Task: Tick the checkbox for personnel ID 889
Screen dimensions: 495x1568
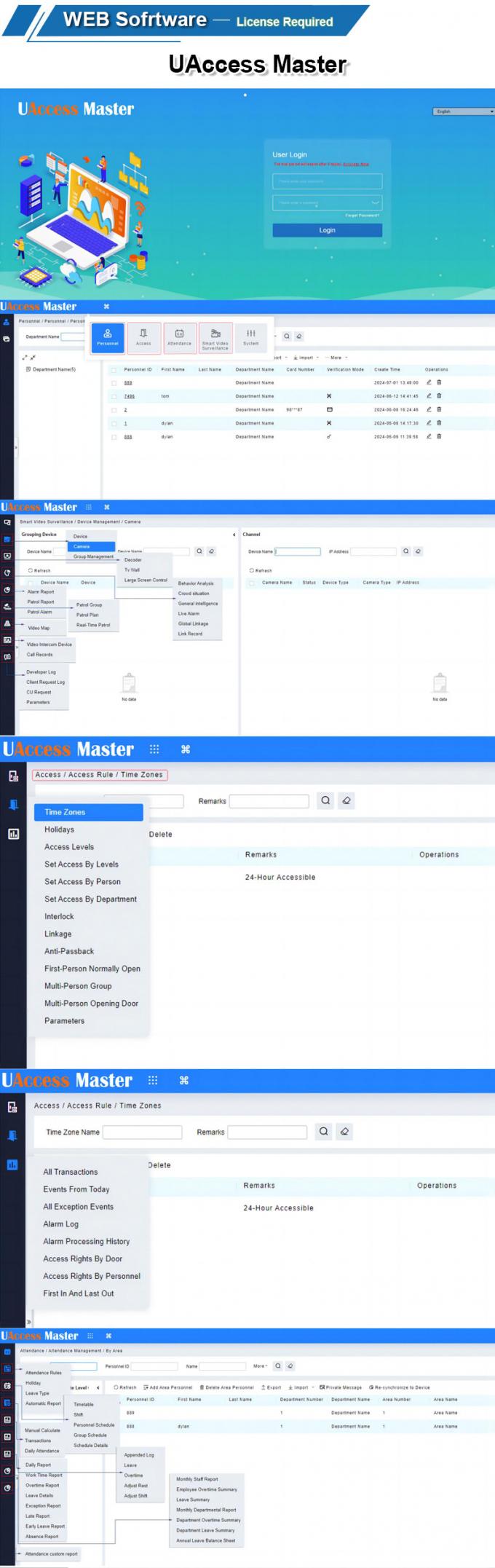Action: coord(114,382)
